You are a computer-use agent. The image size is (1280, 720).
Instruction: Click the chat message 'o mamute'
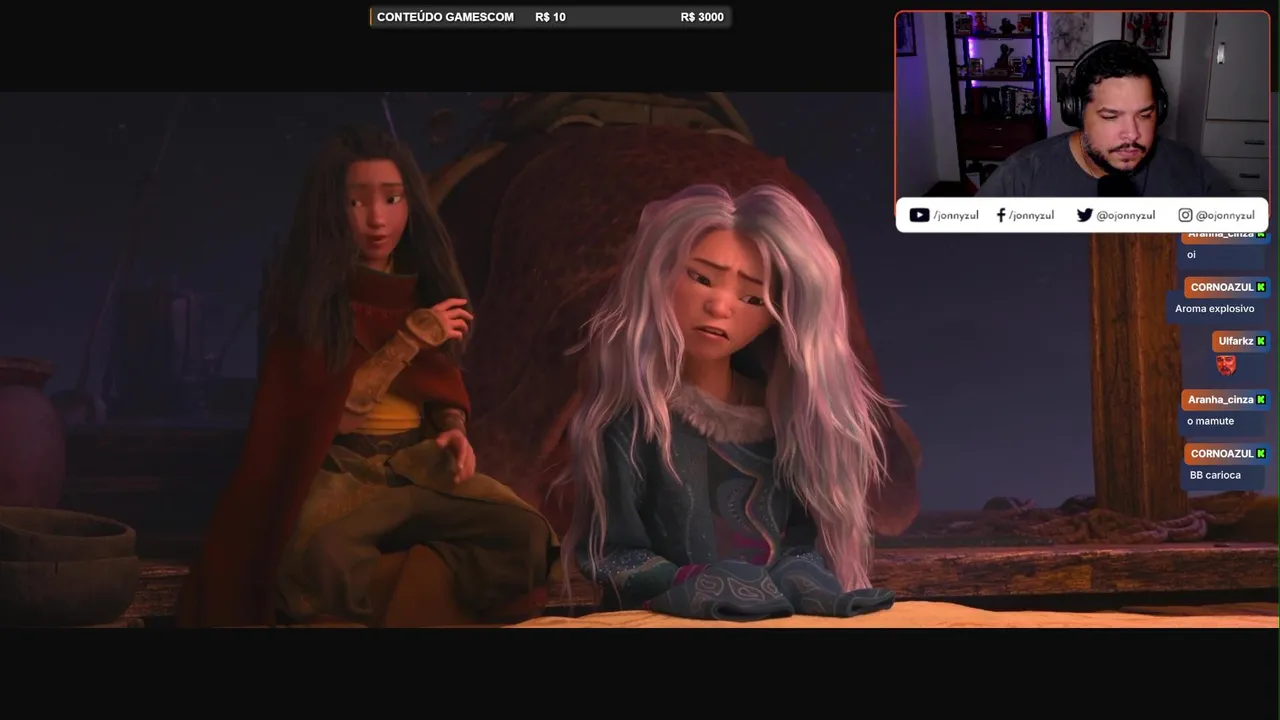(1210, 421)
